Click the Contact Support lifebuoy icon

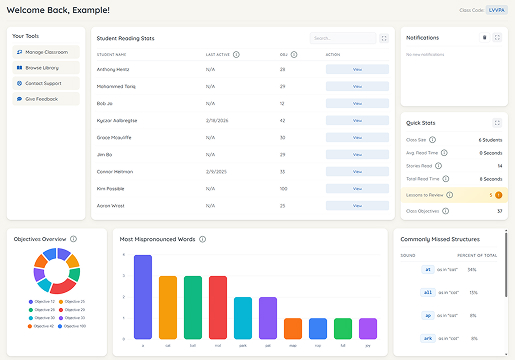click(x=19, y=83)
